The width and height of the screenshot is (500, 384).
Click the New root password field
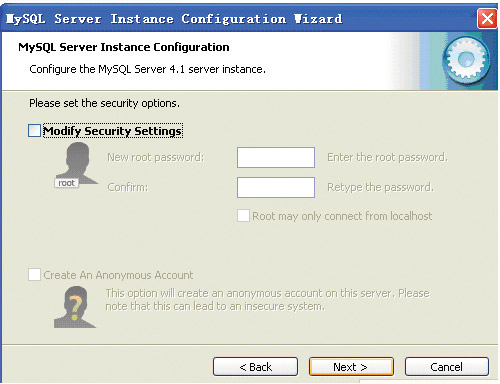(276, 157)
